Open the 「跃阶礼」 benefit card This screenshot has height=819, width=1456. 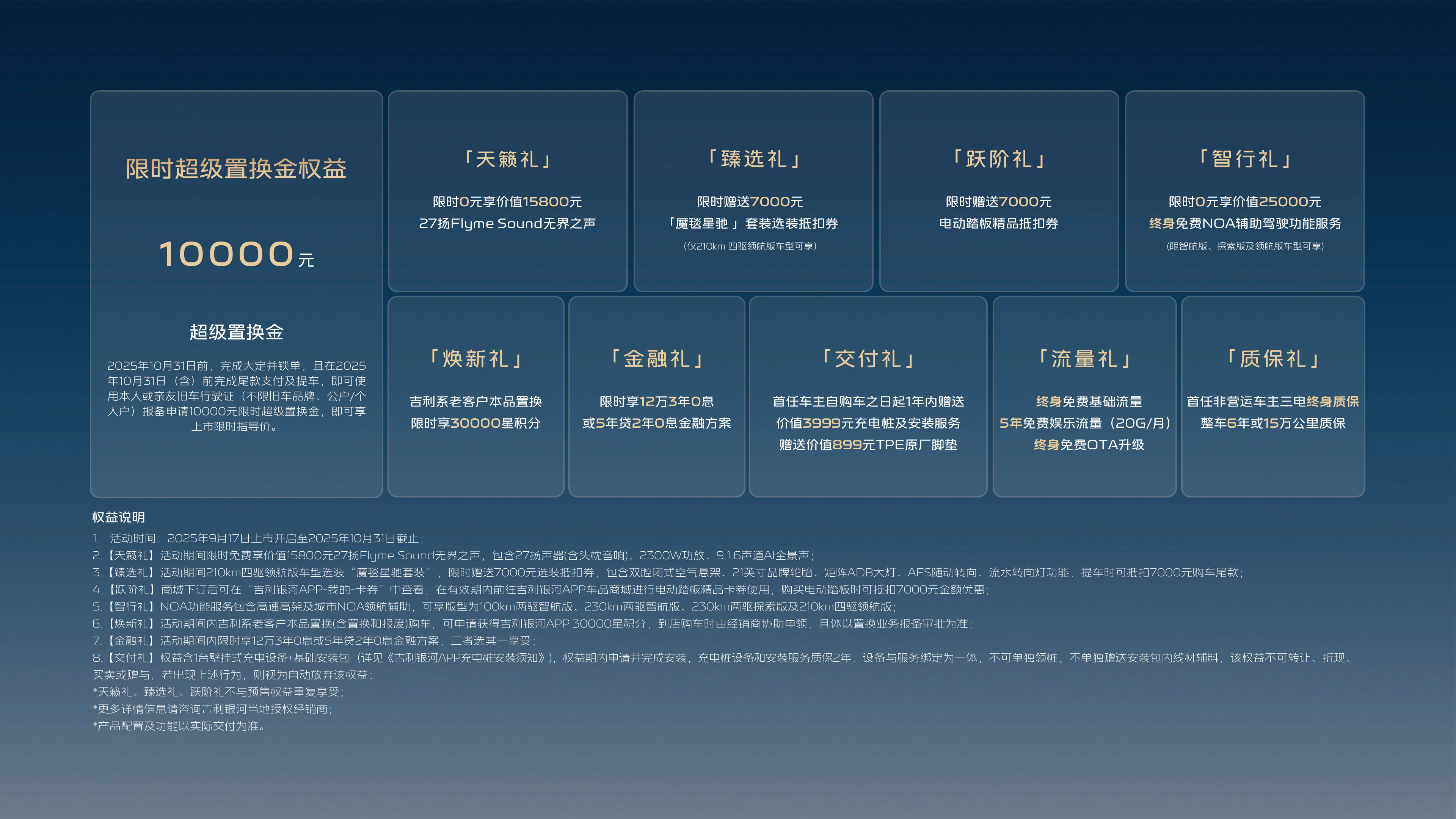click(998, 191)
